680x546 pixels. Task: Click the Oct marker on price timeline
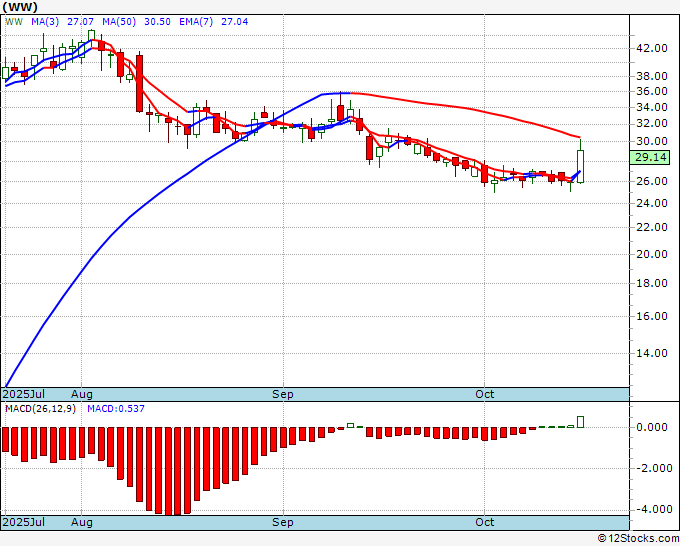[484, 394]
